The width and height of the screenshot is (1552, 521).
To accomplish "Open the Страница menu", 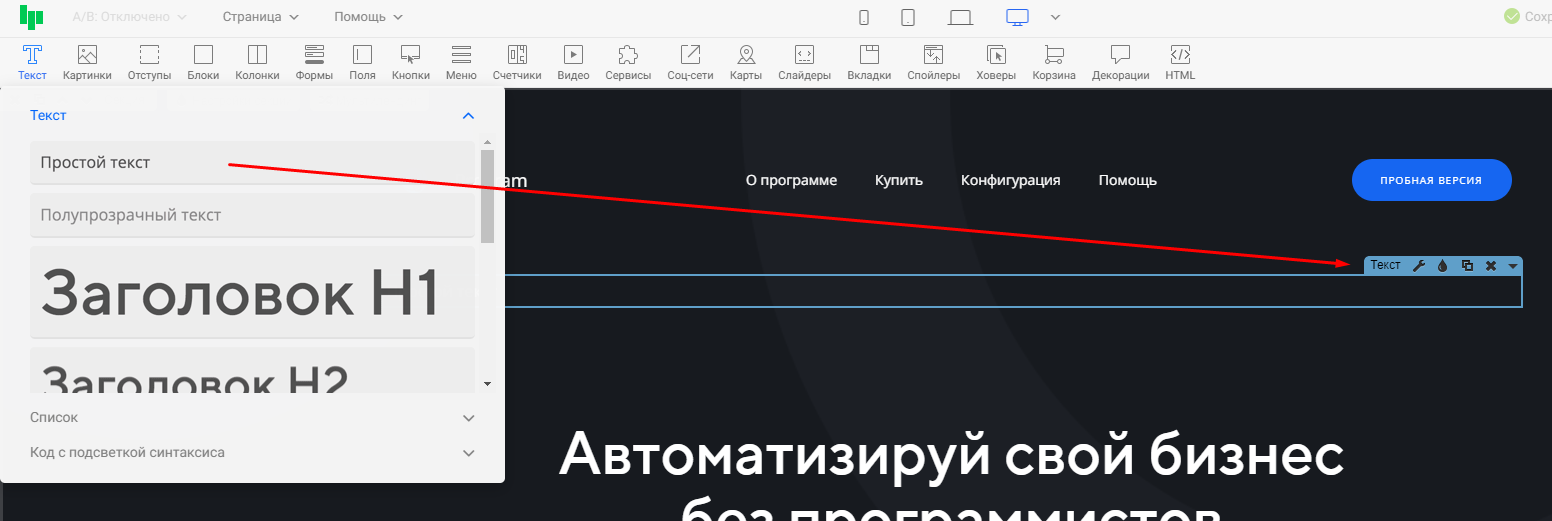I will click(x=260, y=17).
